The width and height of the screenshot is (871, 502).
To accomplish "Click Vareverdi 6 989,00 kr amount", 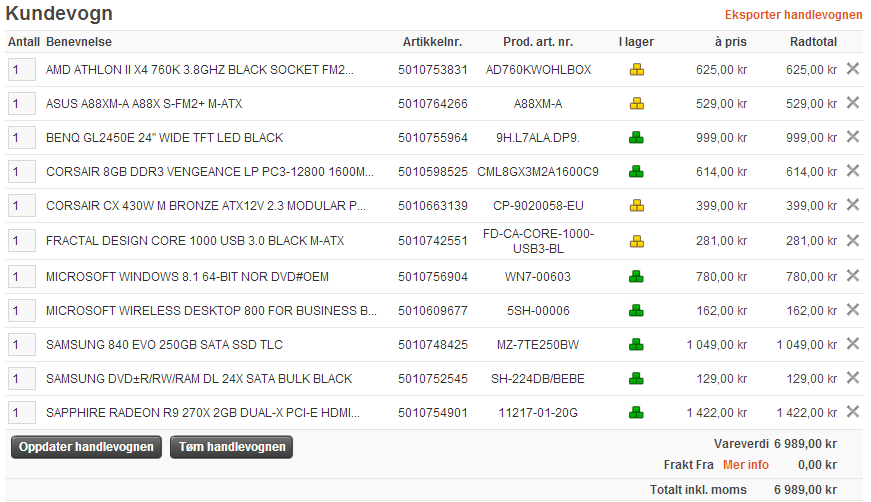I will (x=805, y=444).
